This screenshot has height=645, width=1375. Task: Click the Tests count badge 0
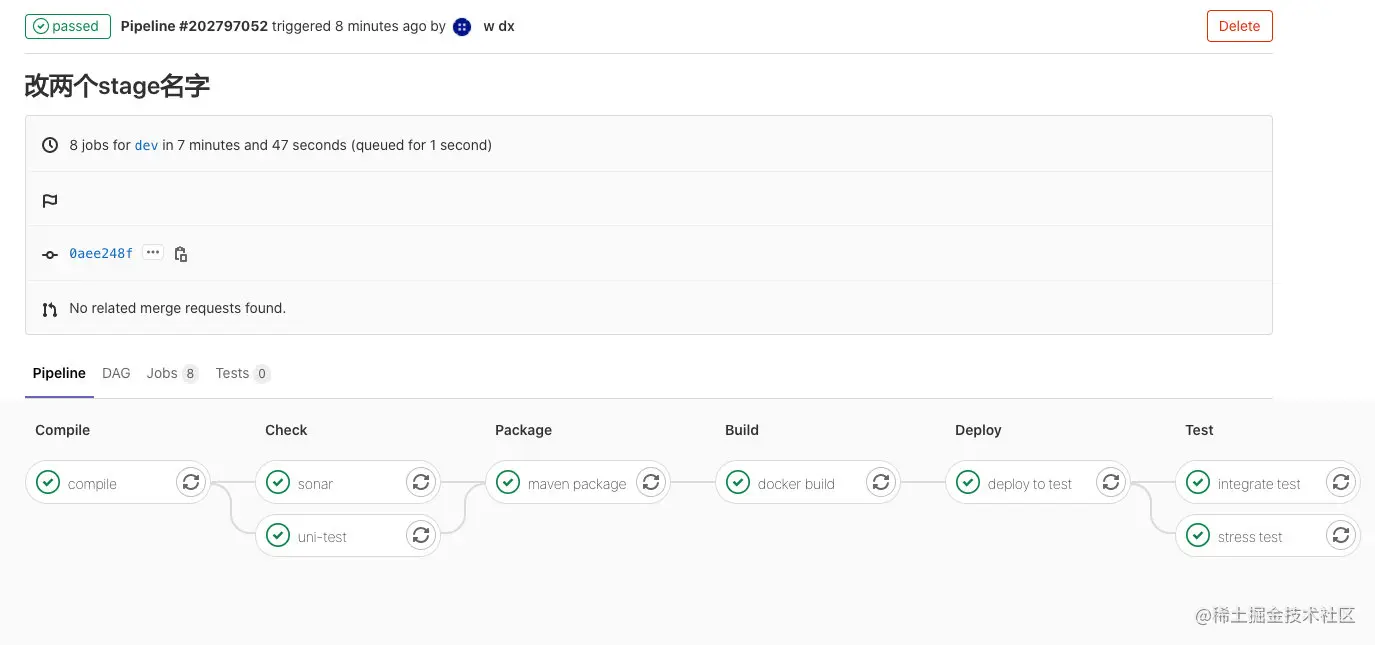point(262,374)
